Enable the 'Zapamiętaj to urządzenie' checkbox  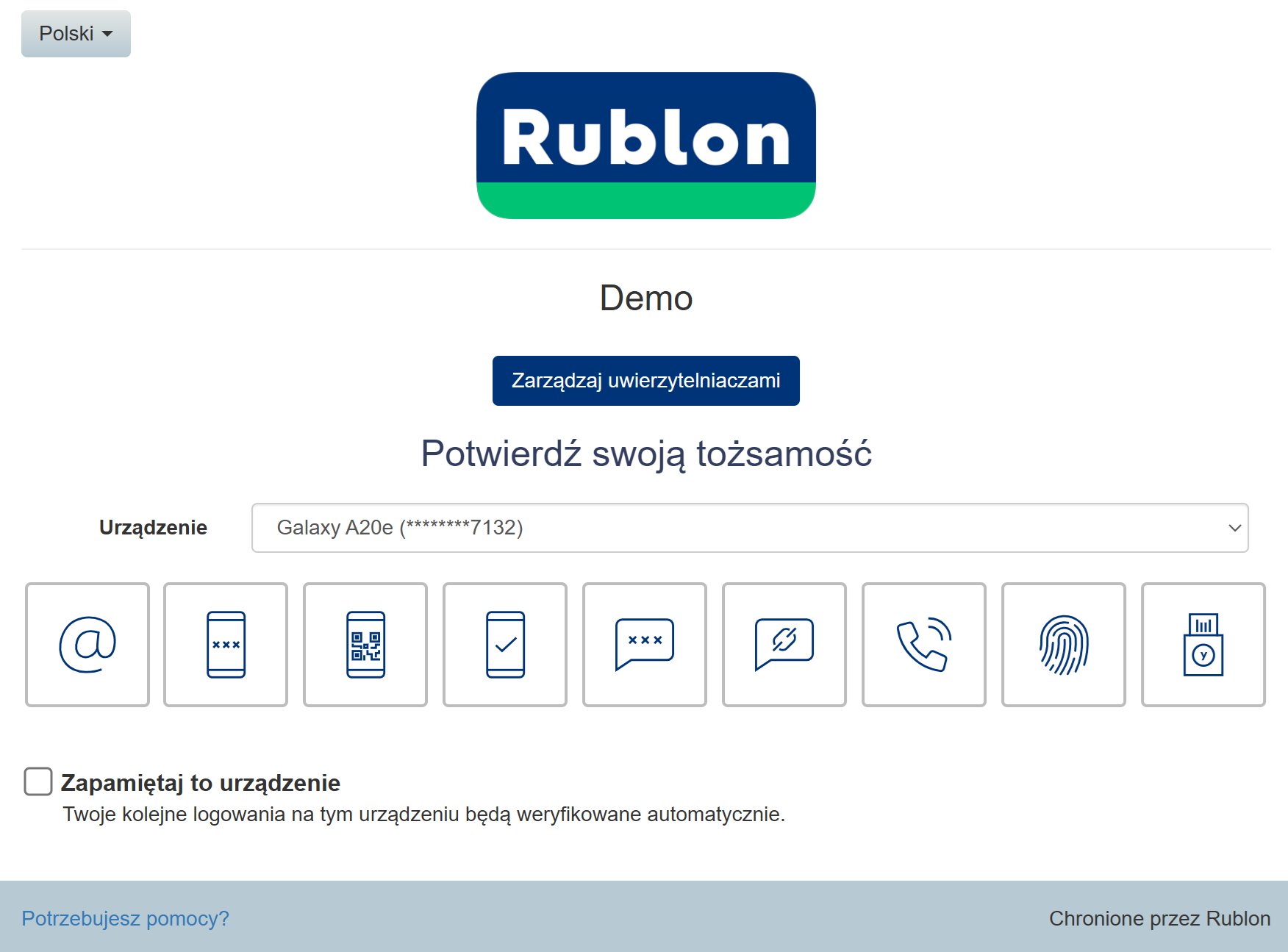(38, 781)
